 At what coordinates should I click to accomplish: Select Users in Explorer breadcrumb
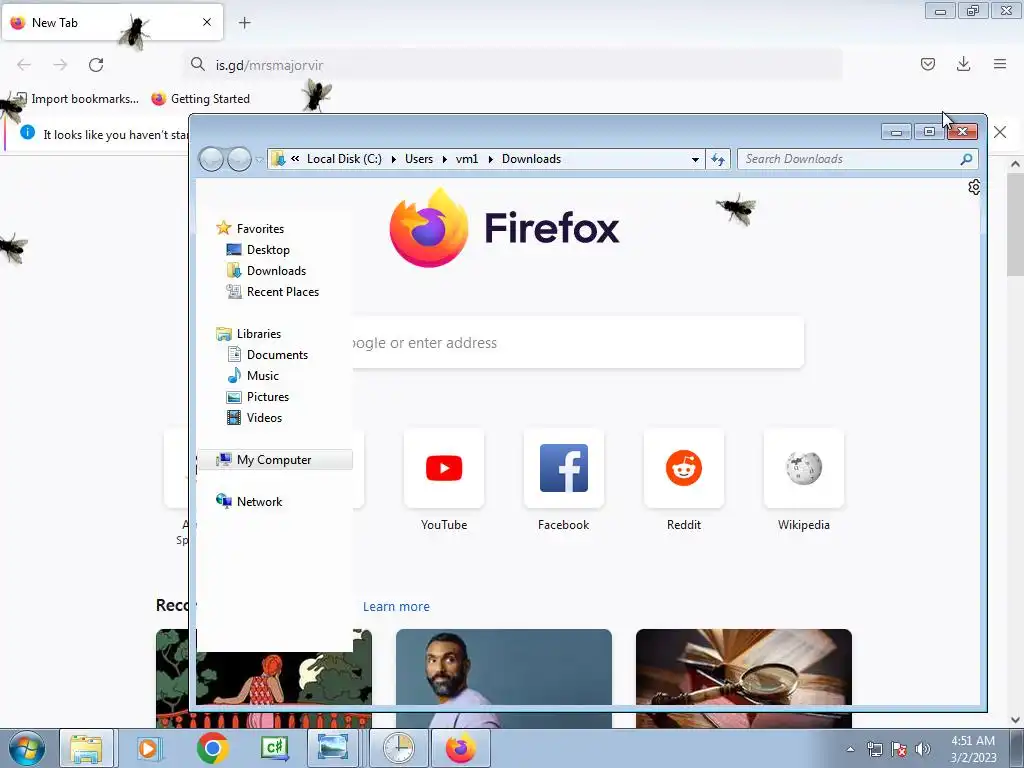[x=419, y=159]
